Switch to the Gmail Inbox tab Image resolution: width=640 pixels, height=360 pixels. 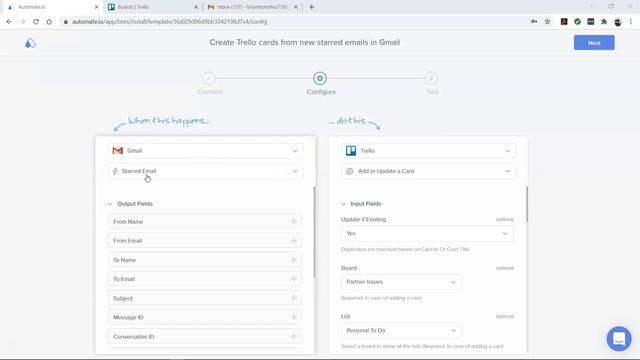click(x=252, y=7)
